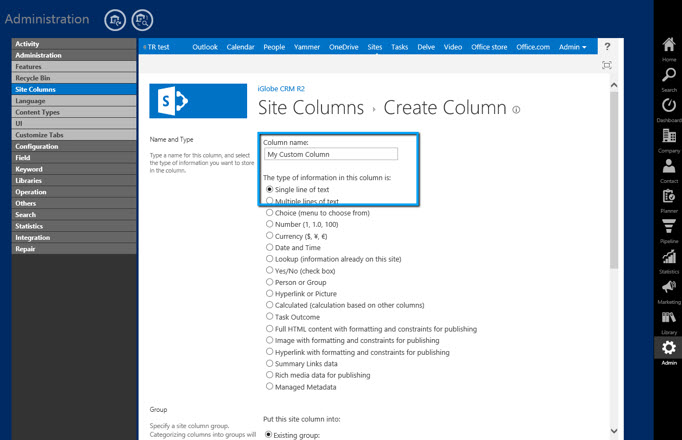
Task: Open Office.com in top navigation
Action: [533, 47]
